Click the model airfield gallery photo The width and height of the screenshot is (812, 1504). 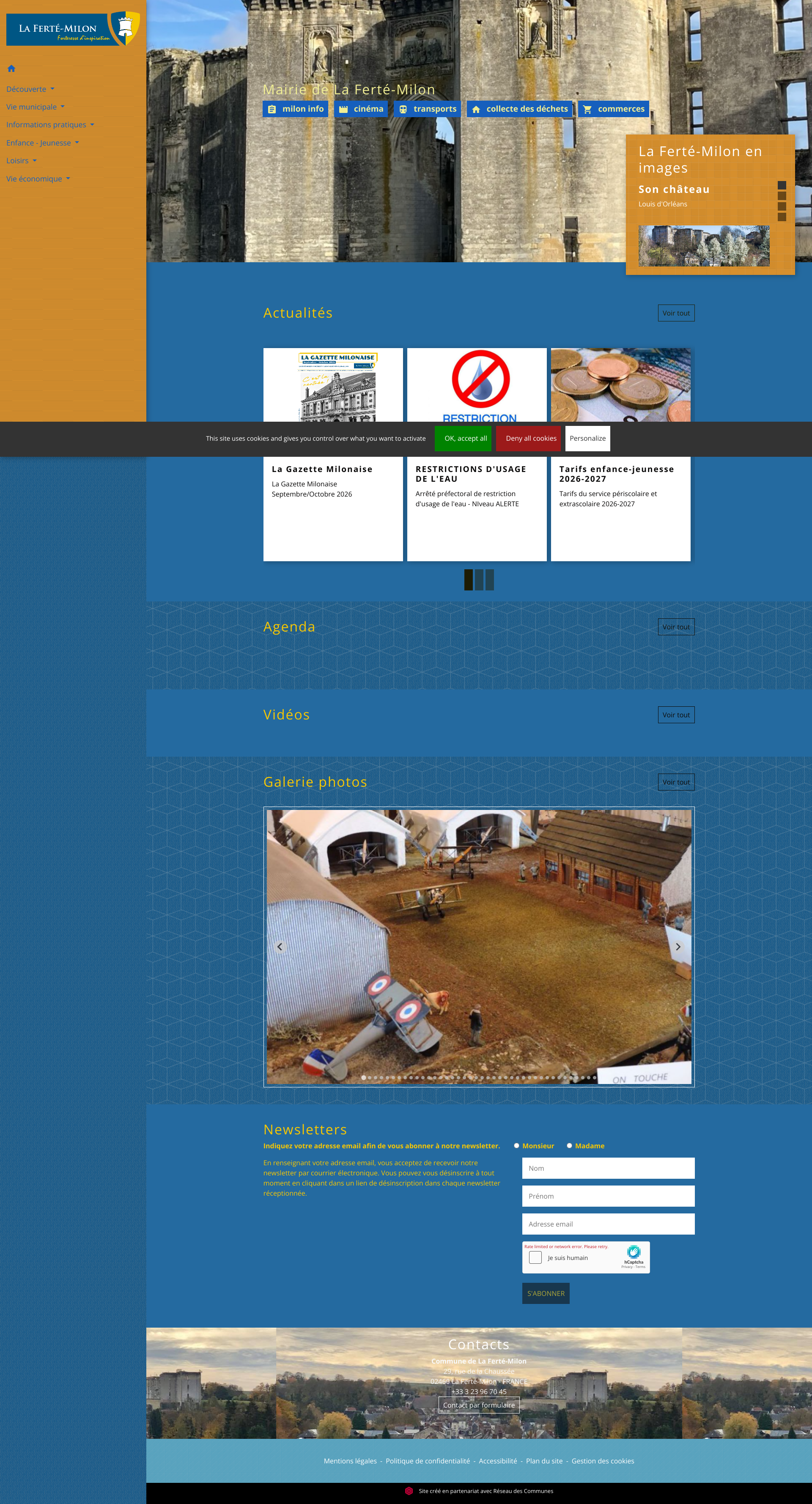(x=479, y=947)
